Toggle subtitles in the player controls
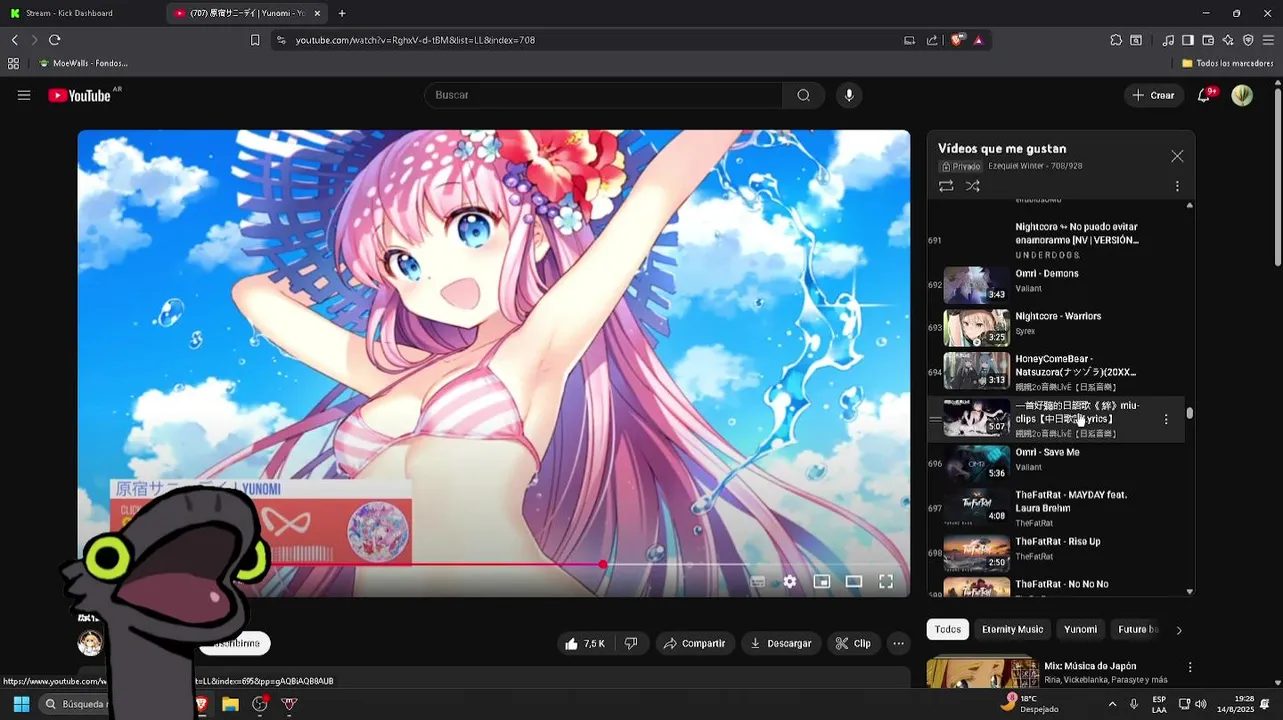Image resolution: width=1283 pixels, height=720 pixels. point(758,581)
